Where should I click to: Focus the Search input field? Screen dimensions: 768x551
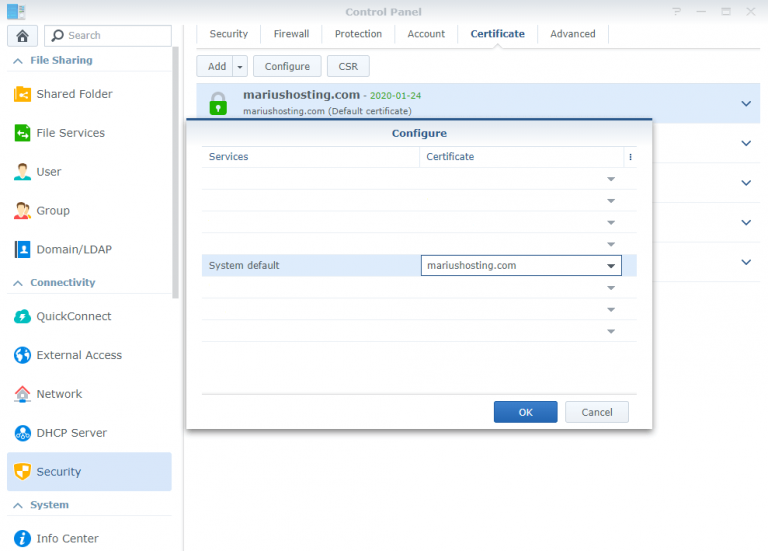108,36
